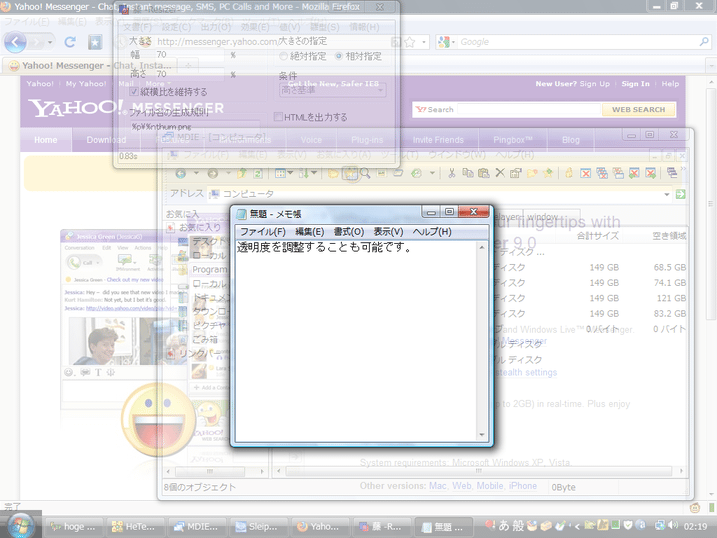Open 高さ基準 condition dropdown in Resizer
The height and width of the screenshot is (538, 717).
click(x=333, y=90)
